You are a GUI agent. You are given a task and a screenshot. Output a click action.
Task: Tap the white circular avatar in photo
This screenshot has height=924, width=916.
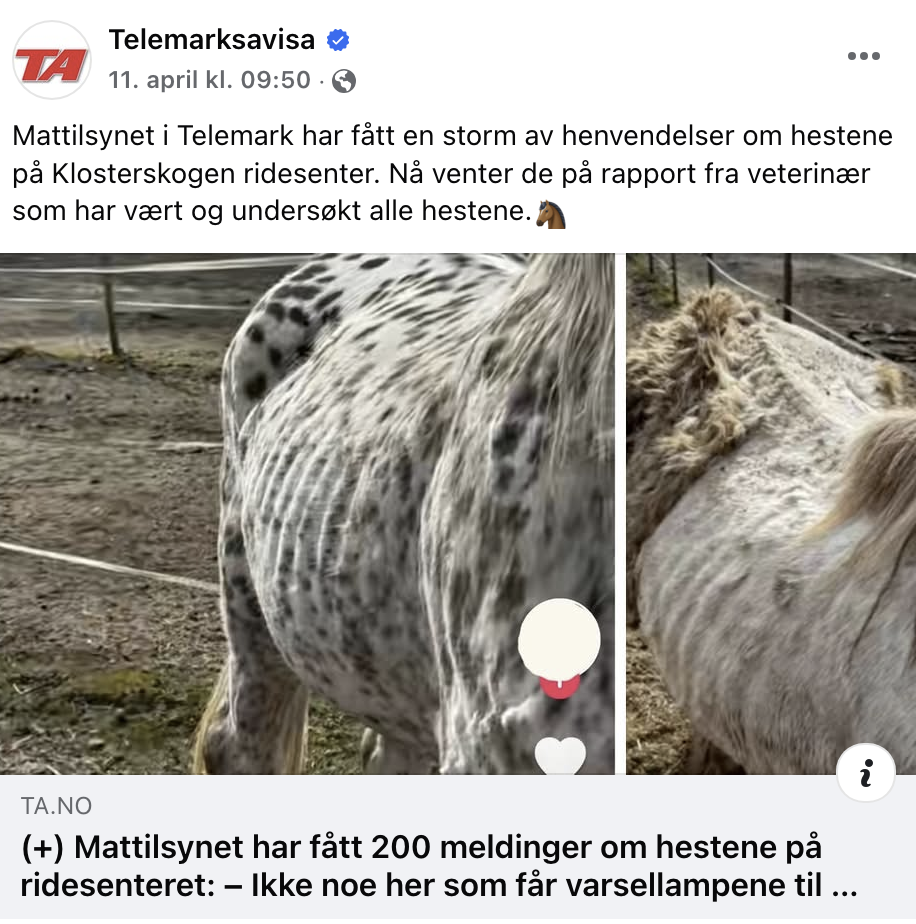click(559, 639)
